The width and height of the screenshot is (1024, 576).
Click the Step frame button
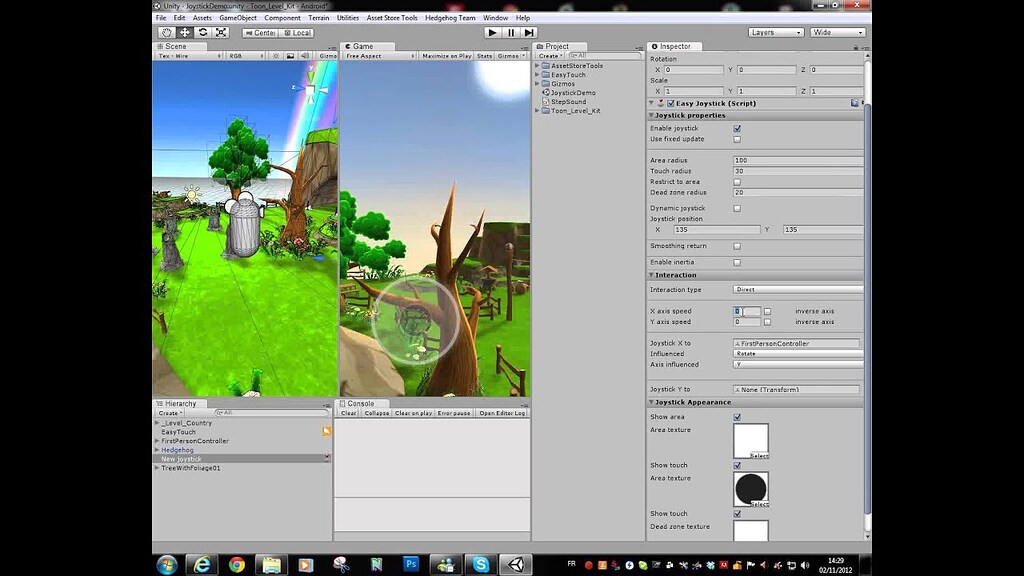531,32
